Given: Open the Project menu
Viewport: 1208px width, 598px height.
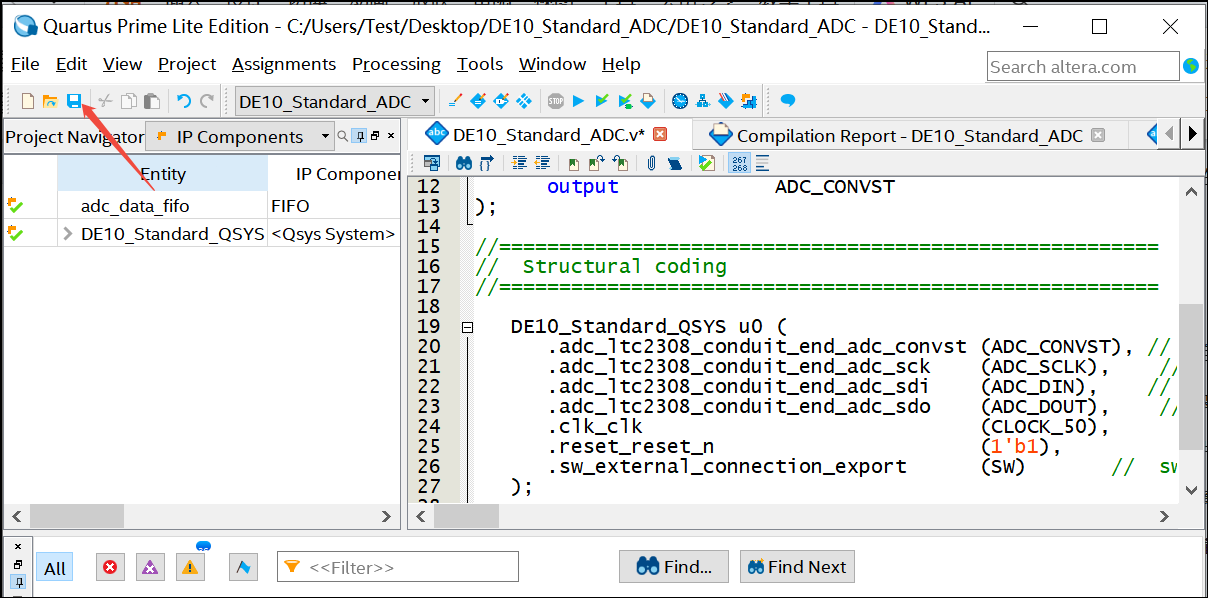Looking at the screenshot, I should tap(187, 64).
